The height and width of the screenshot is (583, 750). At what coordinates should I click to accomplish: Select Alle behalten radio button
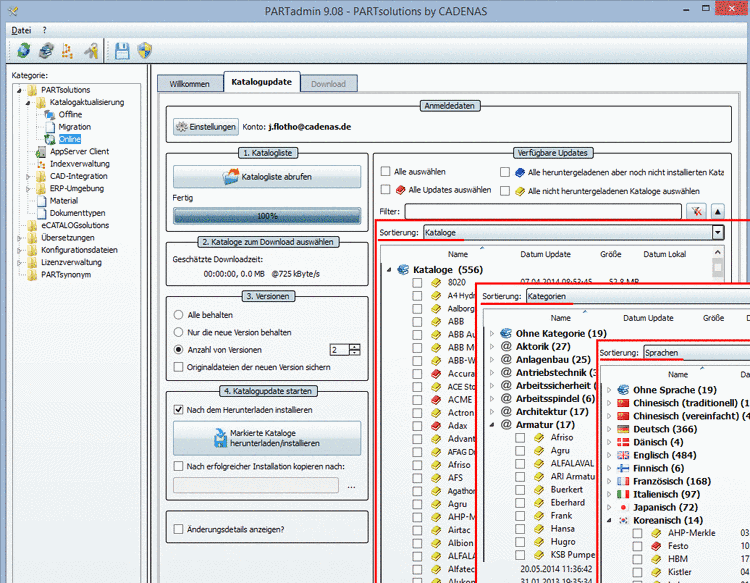[x=178, y=315]
